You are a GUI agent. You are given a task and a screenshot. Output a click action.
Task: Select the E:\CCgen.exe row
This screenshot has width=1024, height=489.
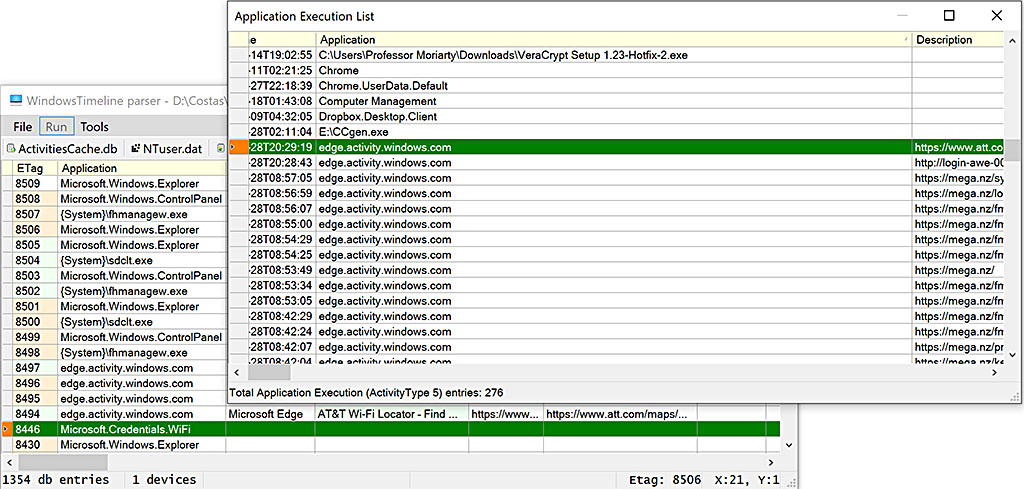point(616,132)
